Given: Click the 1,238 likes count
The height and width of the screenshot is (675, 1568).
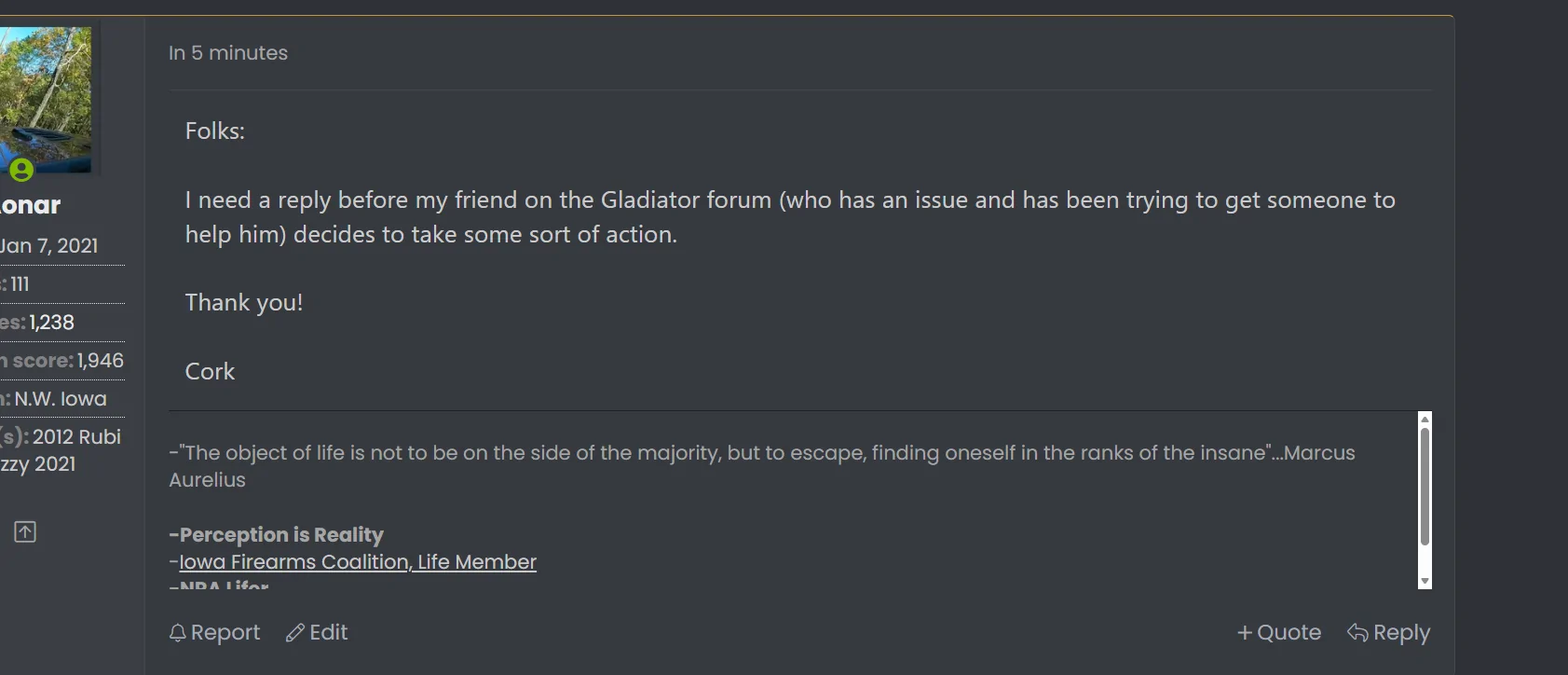Looking at the screenshot, I should (51, 323).
